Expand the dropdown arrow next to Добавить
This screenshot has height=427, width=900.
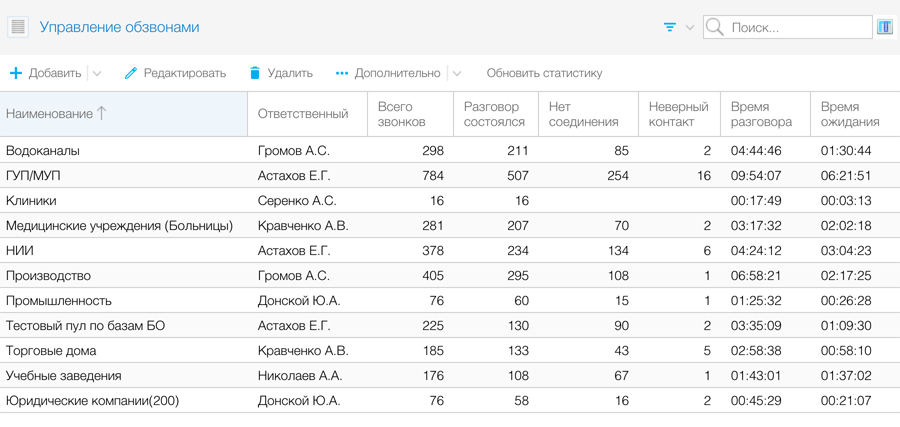[97, 73]
